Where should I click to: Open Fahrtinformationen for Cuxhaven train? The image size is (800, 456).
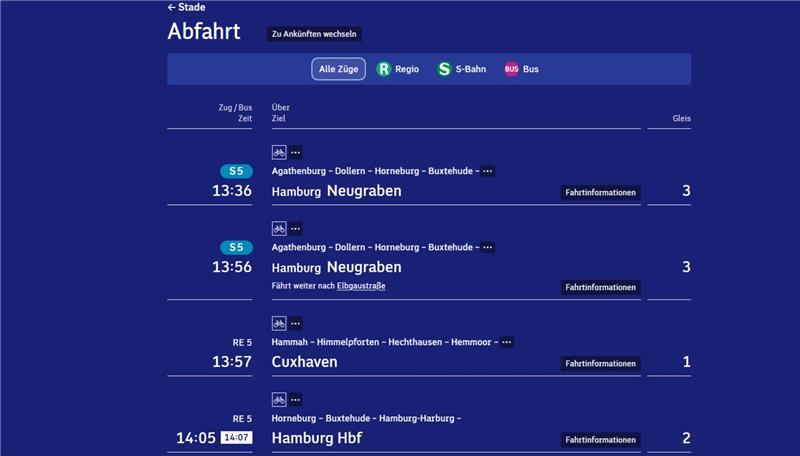[x=600, y=363]
